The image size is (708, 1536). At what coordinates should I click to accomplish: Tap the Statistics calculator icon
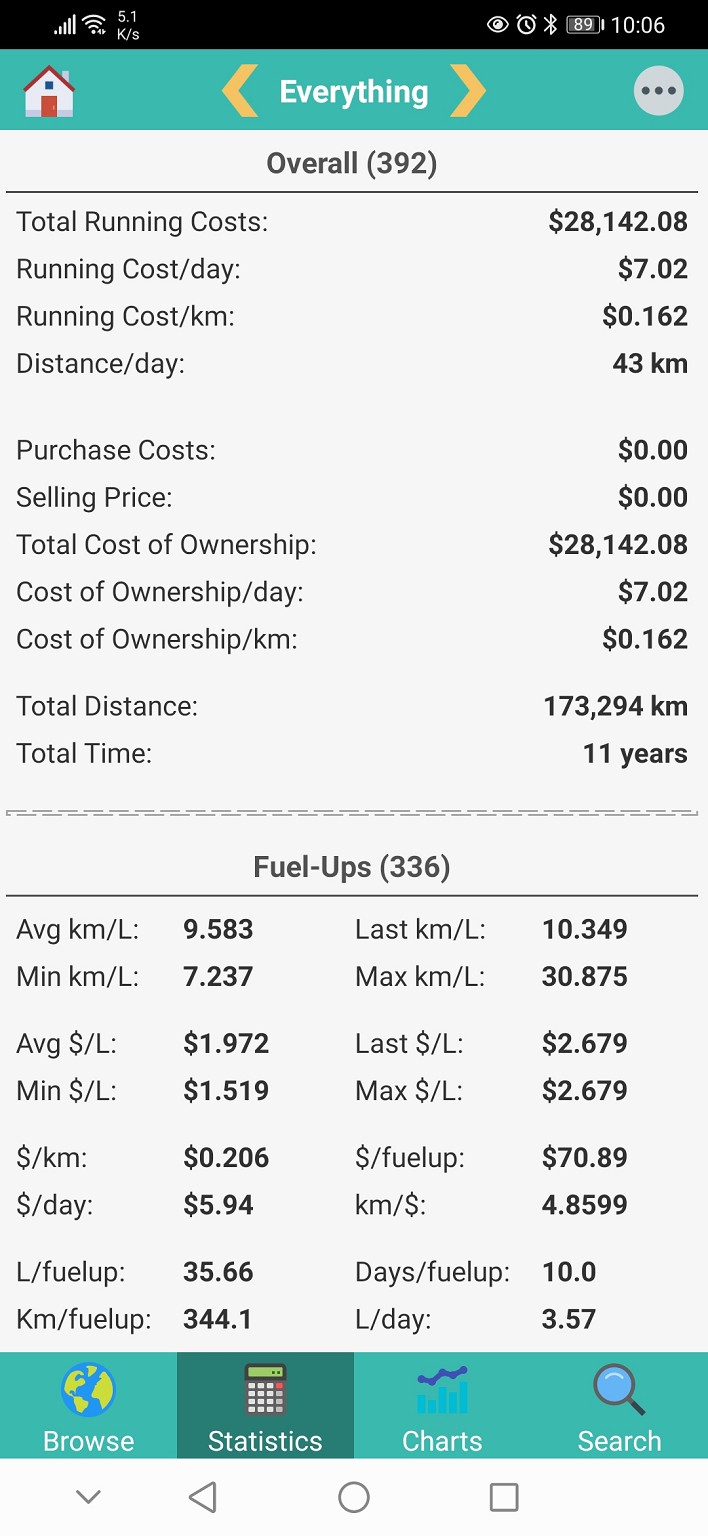tap(265, 1391)
